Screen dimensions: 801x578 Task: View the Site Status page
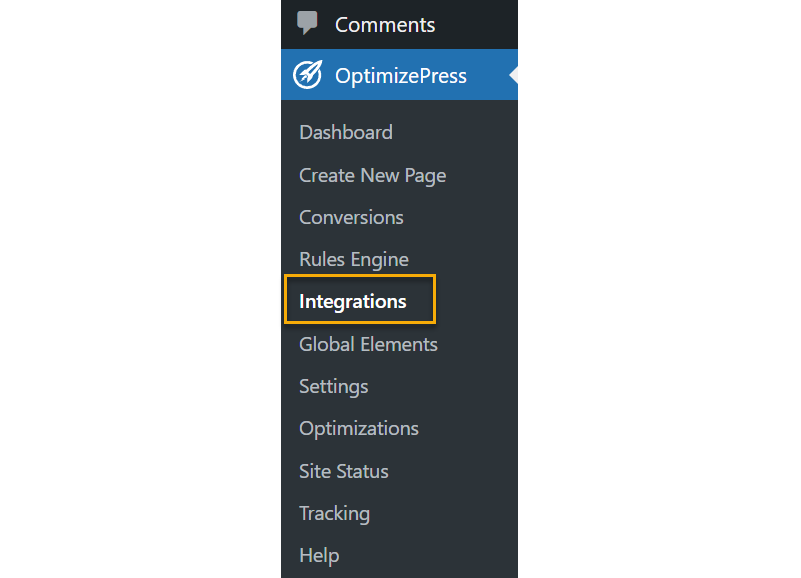tap(343, 471)
